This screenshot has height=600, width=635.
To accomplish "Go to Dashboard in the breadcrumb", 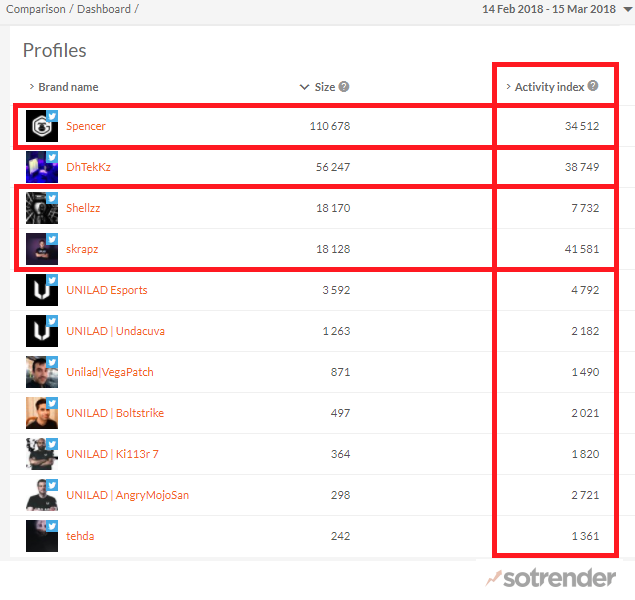I will [105, 9].
